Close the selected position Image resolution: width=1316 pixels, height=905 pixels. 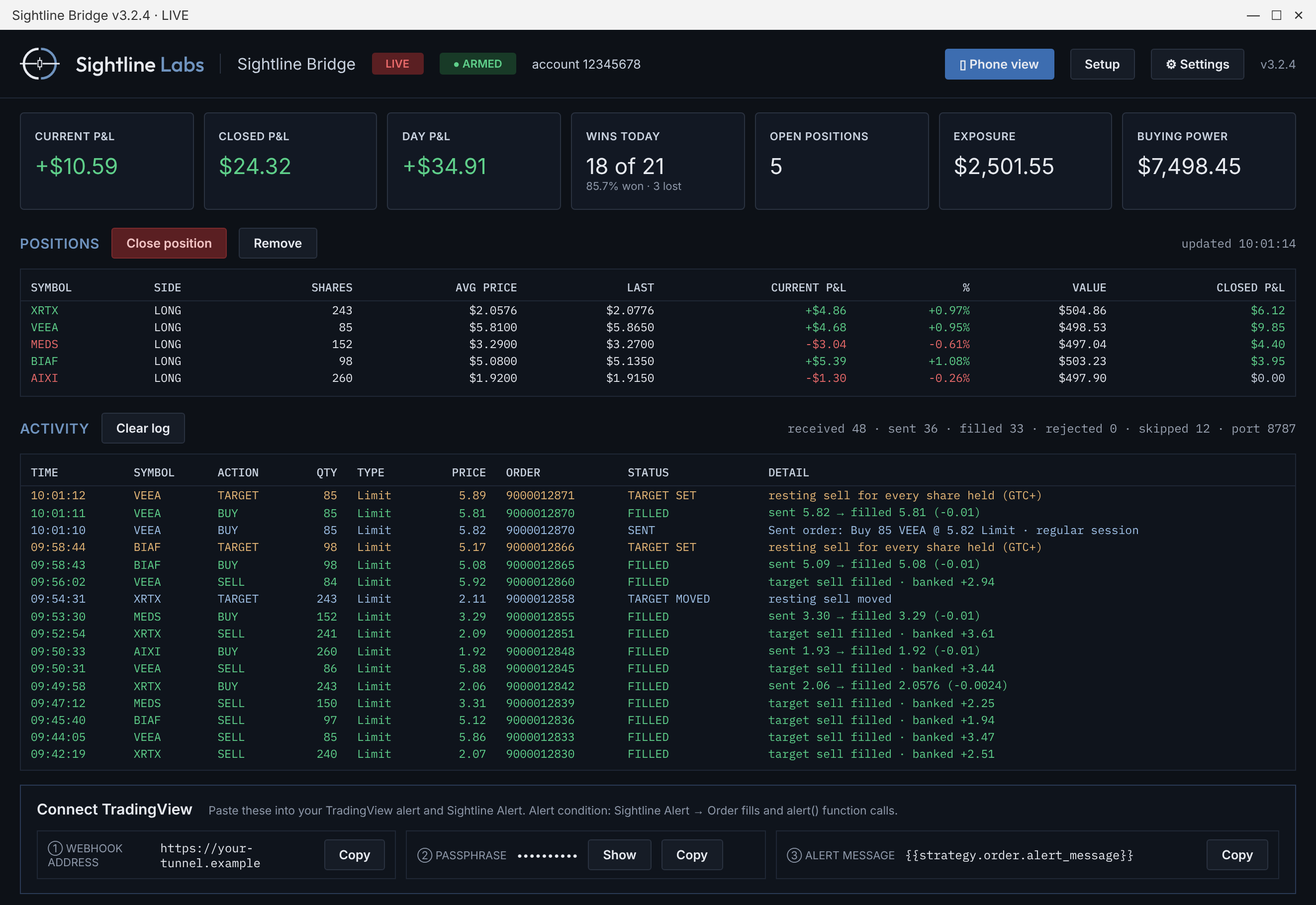[x=169, y=243]
